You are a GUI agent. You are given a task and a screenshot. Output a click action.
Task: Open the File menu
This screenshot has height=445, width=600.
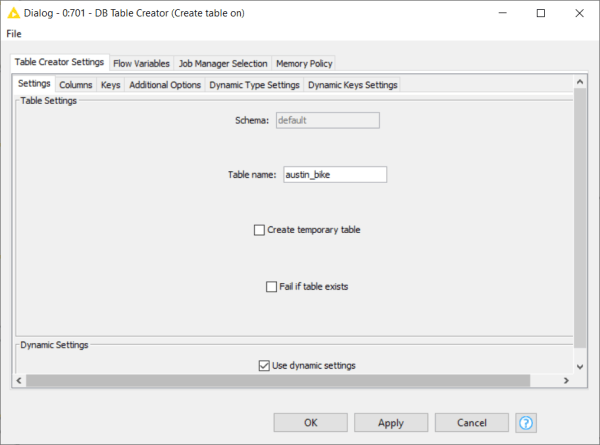pyautogui.click(x=14, y=34)
